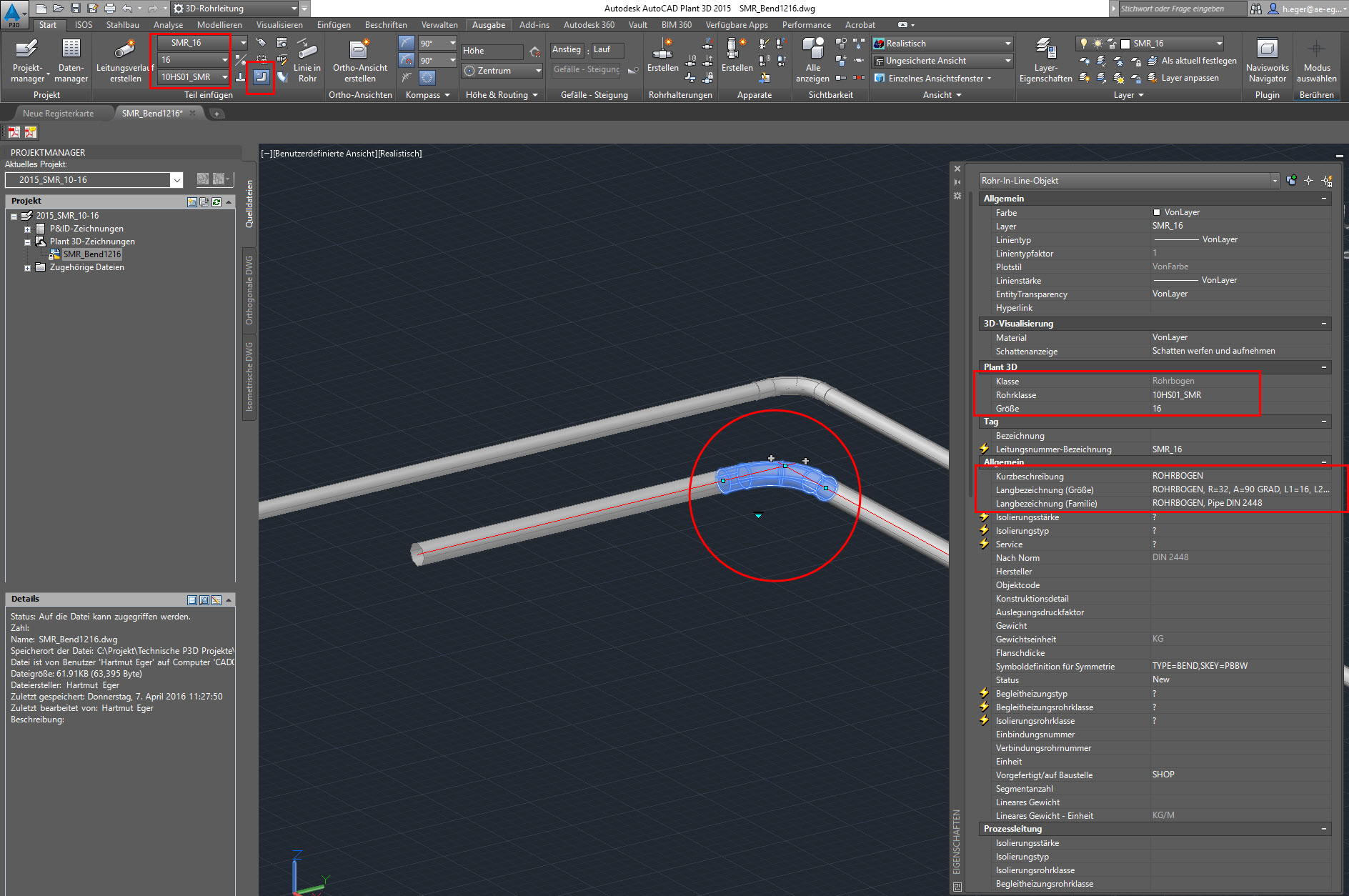Open the pipe size 16 dropdown
The height and width of the screenshot is (896, 1349).
coord(224,60)
